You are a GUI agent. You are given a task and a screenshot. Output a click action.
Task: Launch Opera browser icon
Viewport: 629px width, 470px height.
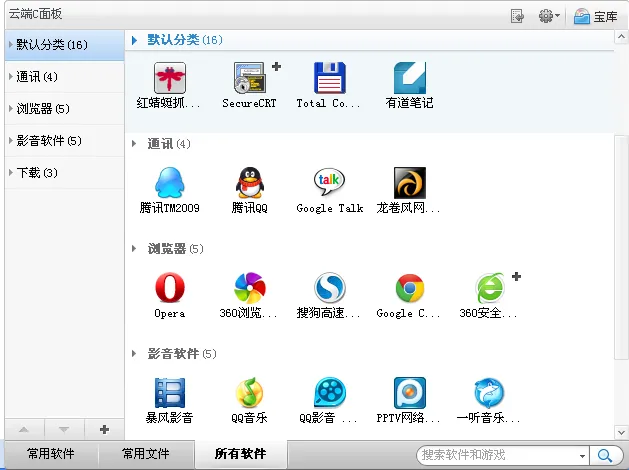click(x=170, y=288)
